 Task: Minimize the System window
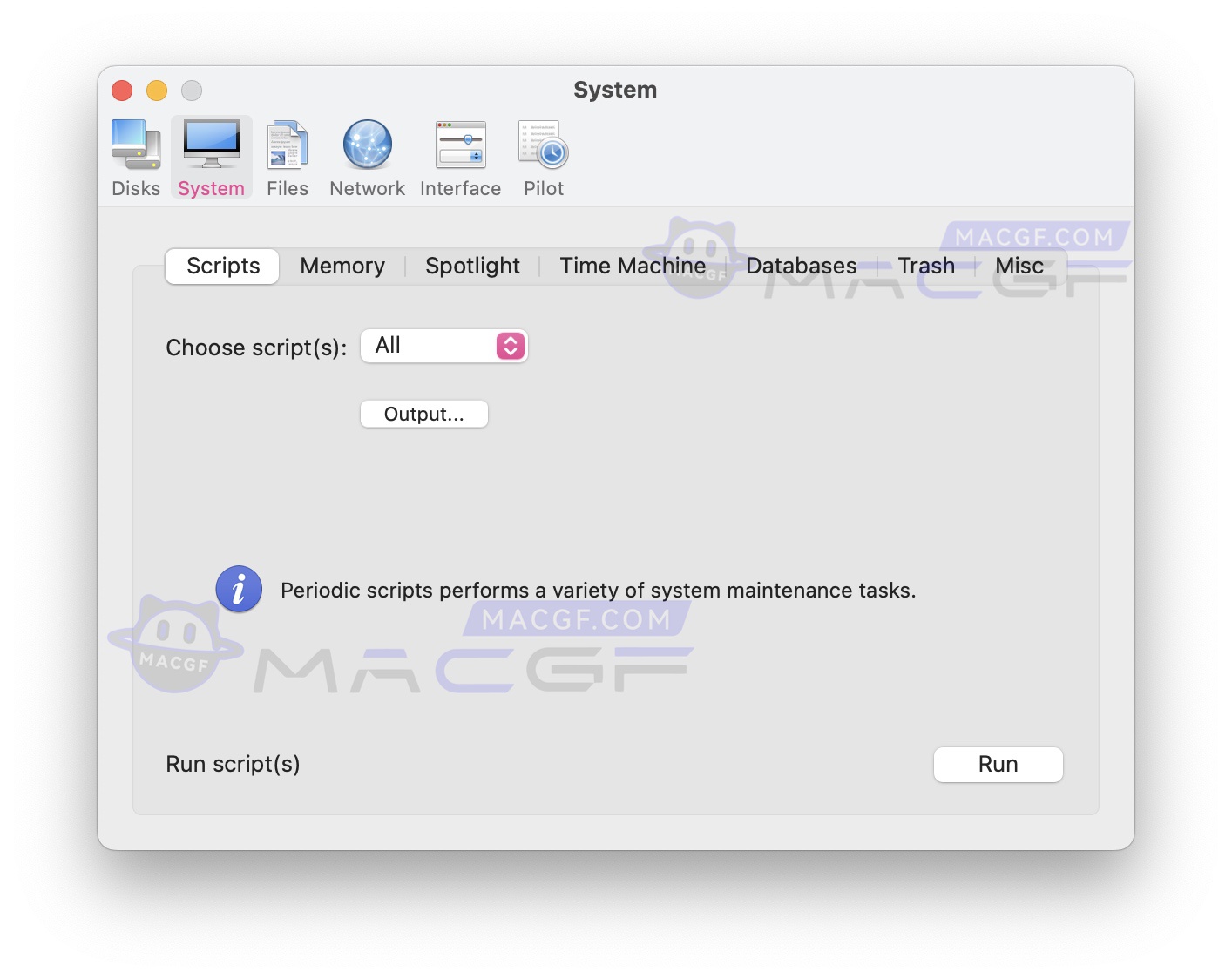click(x=157, y=90)
